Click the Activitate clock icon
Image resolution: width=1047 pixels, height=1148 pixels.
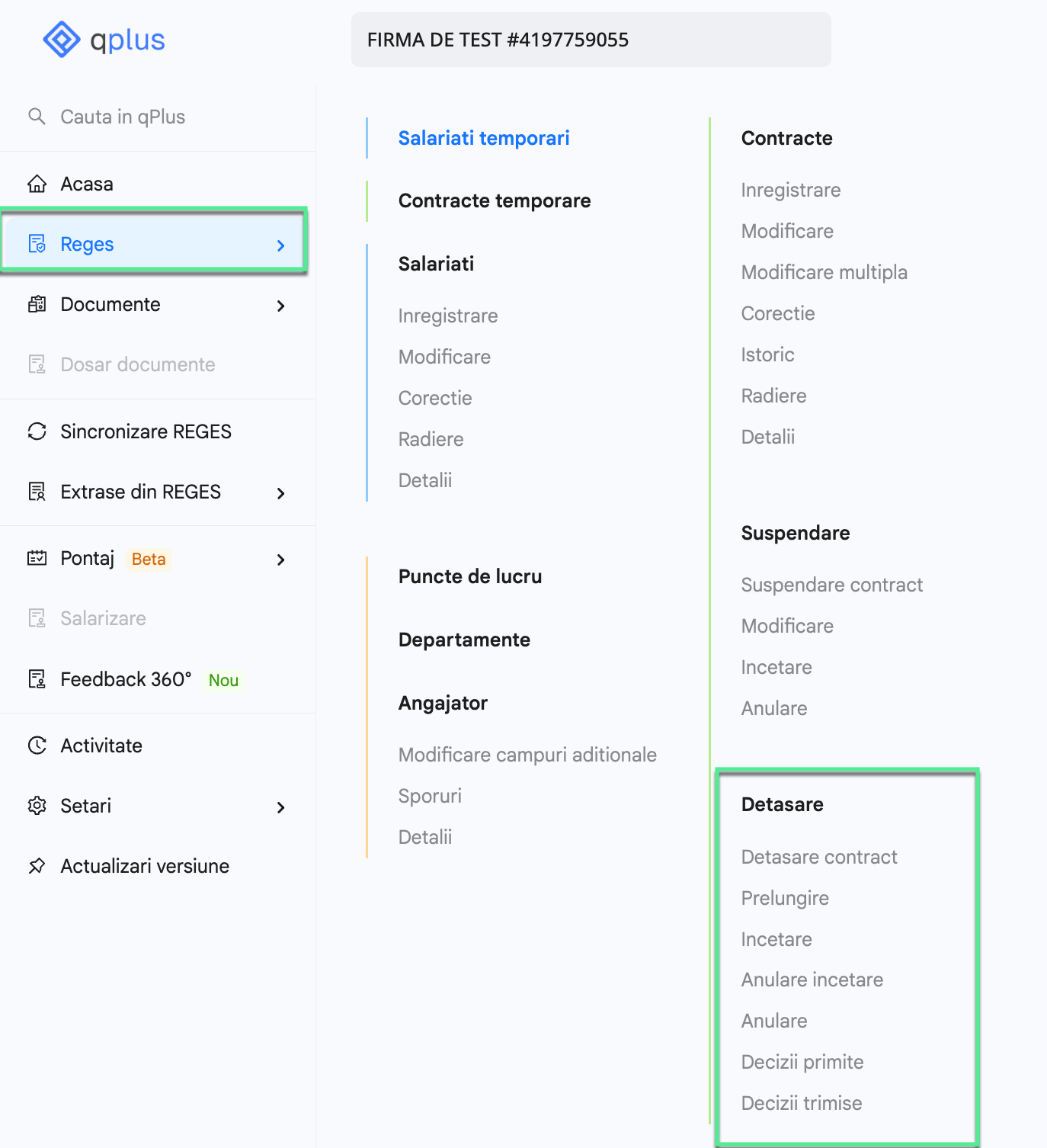37,746
